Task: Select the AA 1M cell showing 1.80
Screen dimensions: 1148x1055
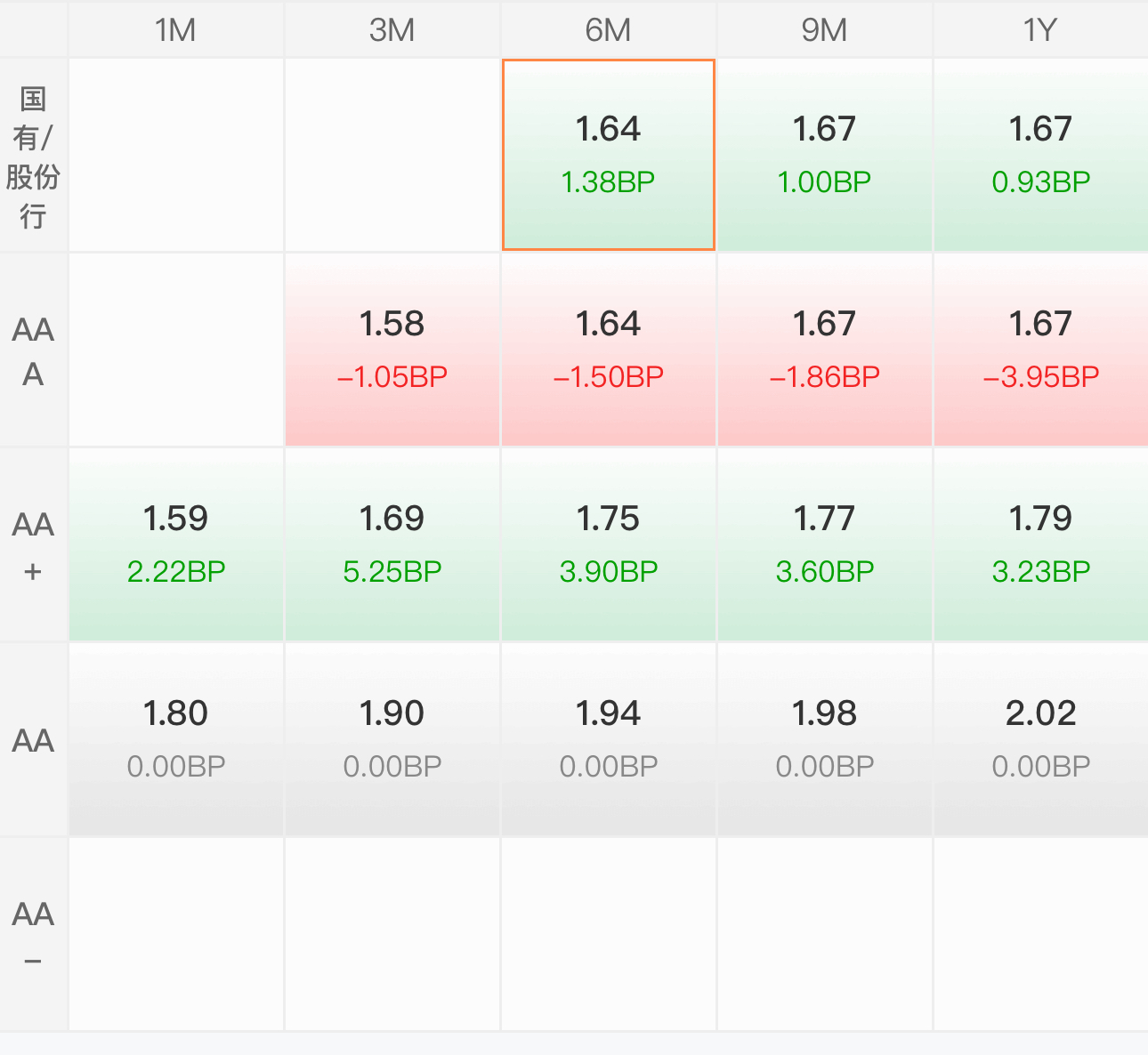Action: [176, 740]
